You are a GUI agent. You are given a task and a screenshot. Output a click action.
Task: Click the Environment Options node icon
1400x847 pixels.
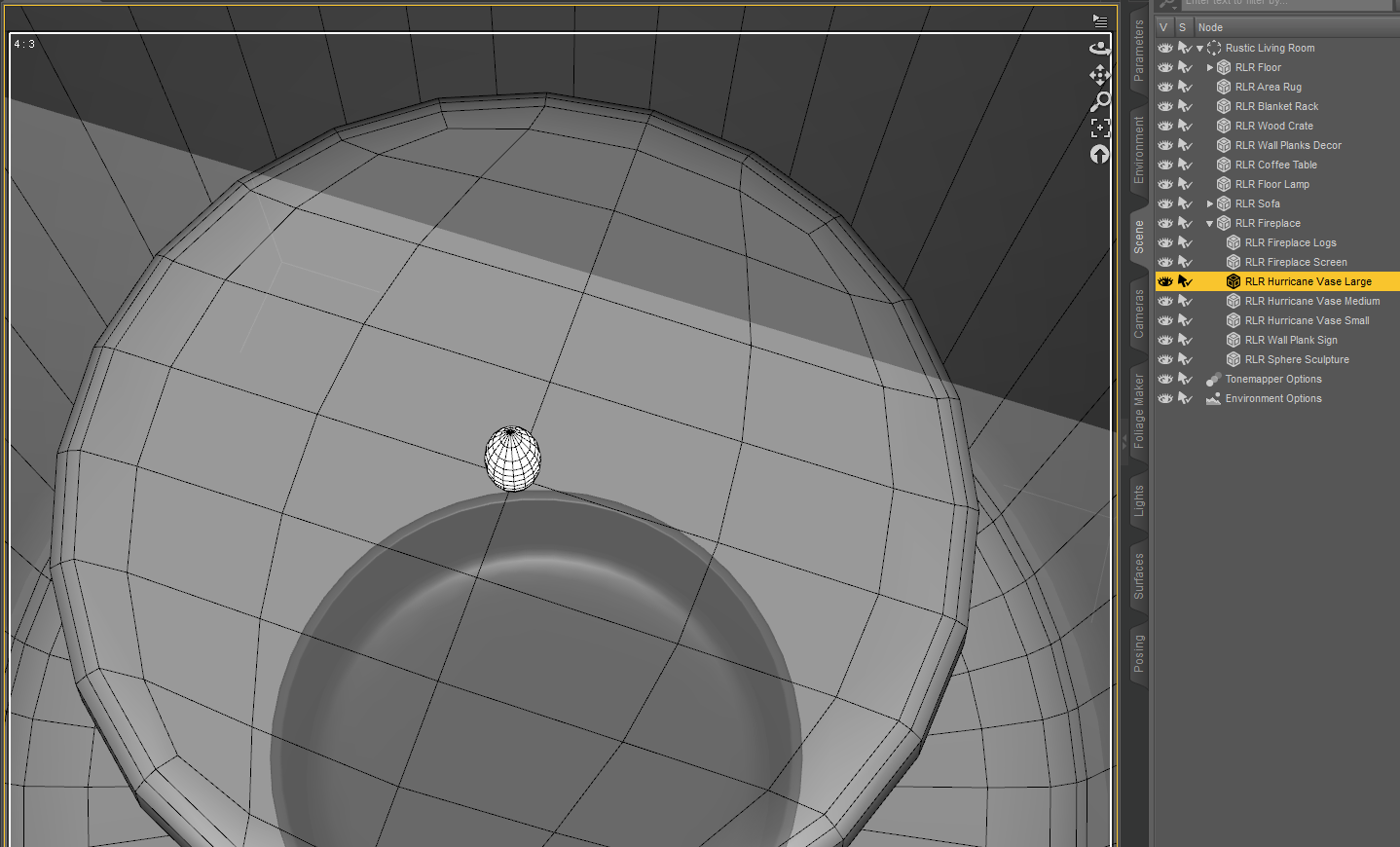tap(1213, 398)
